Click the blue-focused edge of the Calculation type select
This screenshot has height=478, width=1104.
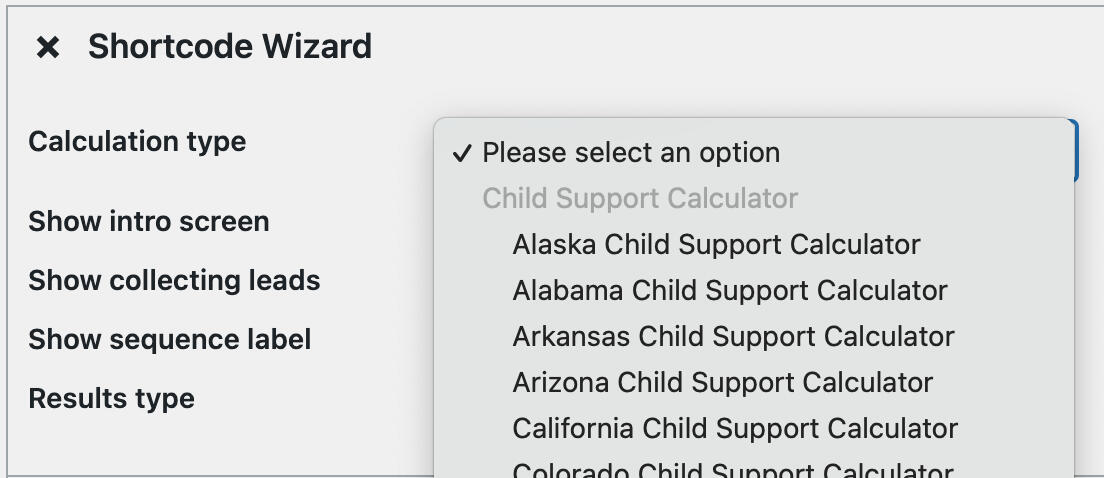[x=1076, y=150]
